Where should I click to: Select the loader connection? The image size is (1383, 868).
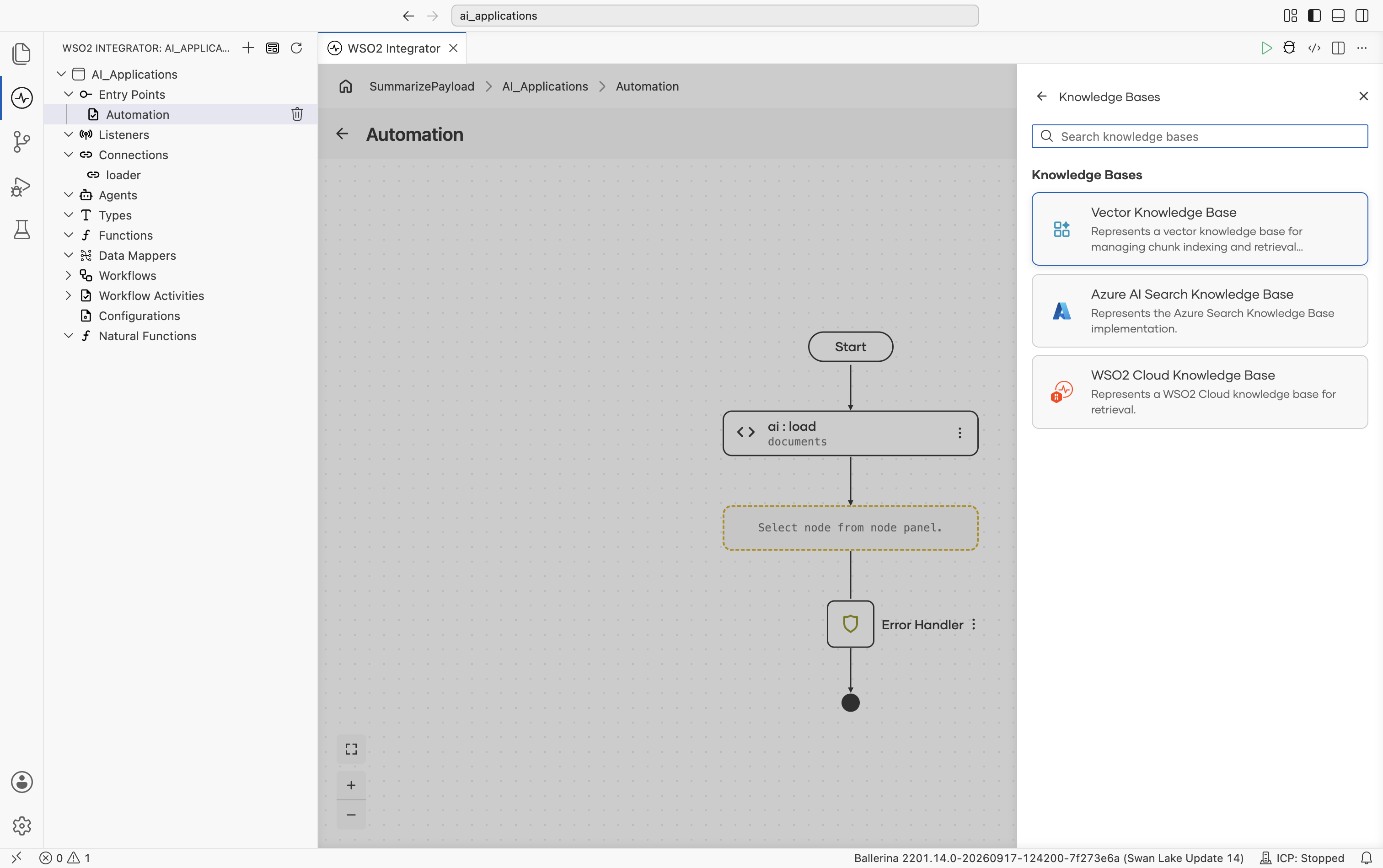coord(123,175)
